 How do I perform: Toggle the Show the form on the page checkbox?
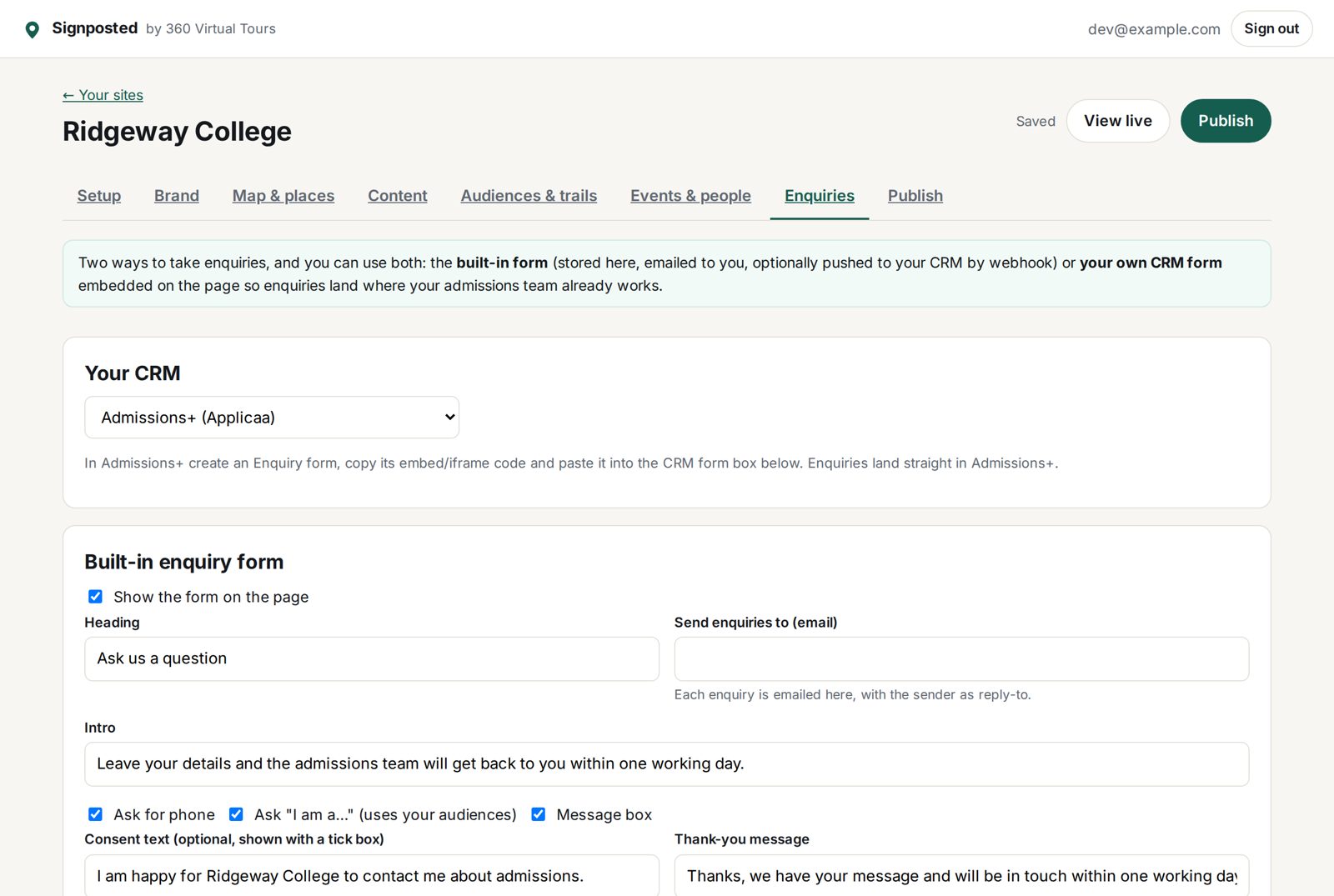[95, 597]
